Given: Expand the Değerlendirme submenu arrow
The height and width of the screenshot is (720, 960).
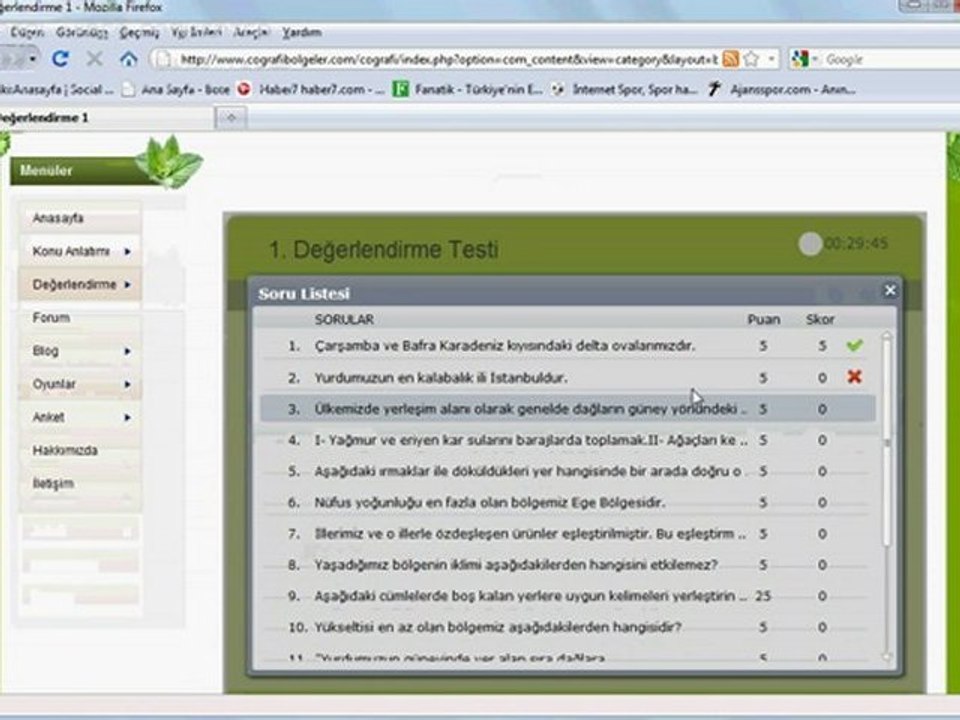Looking at the screenshot, I should pos(127,284).
